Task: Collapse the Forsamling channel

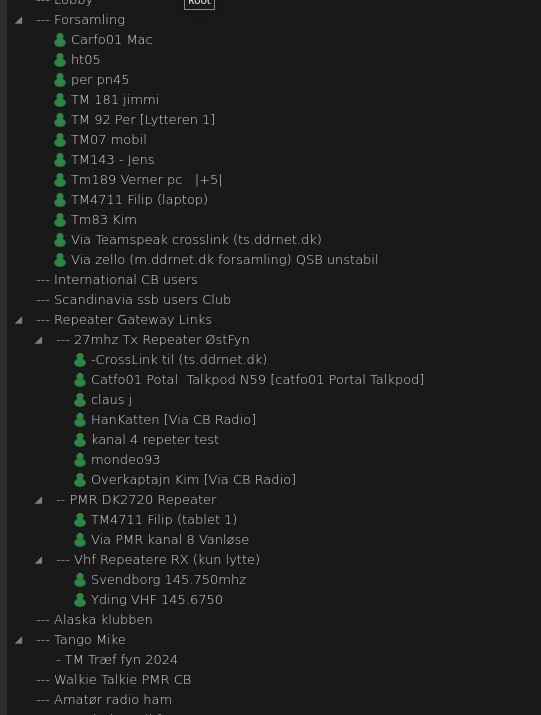Action: (19, 20)
